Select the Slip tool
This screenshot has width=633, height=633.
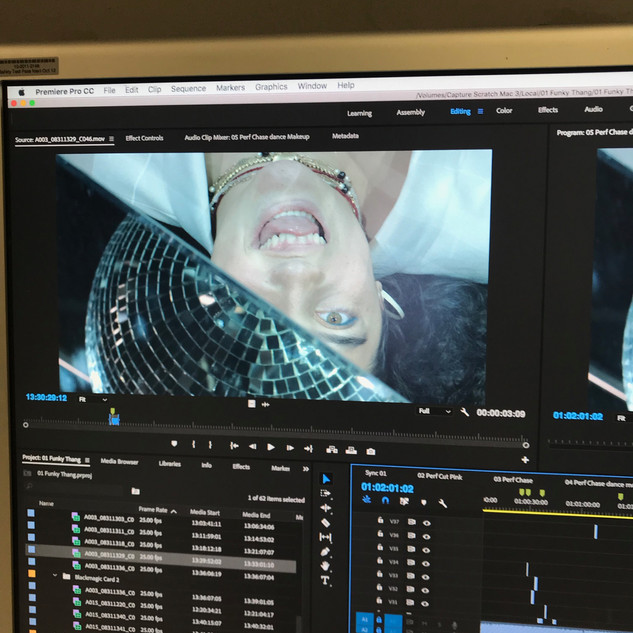325,537
